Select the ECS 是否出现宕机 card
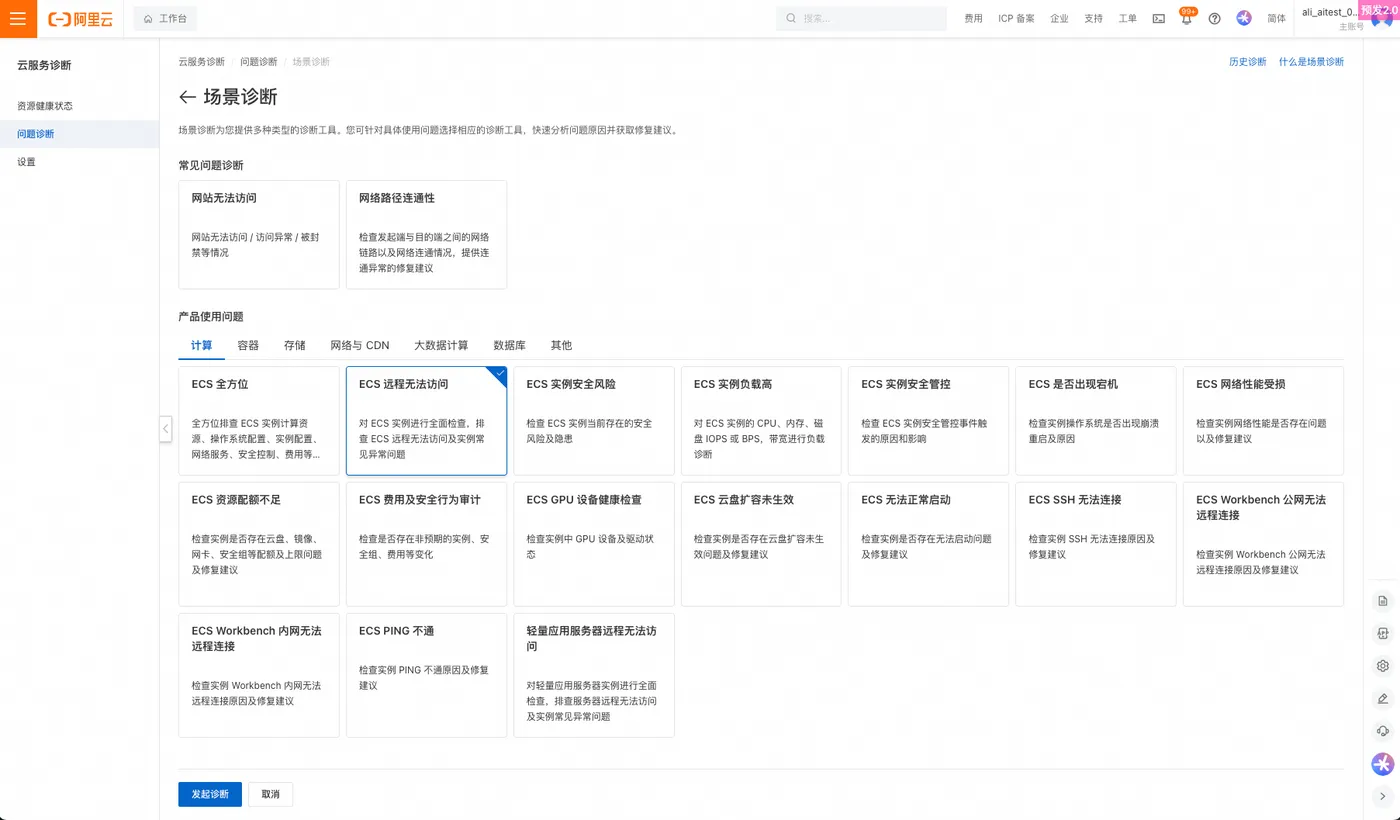 pyautogui.click(x=1096, y=421)
